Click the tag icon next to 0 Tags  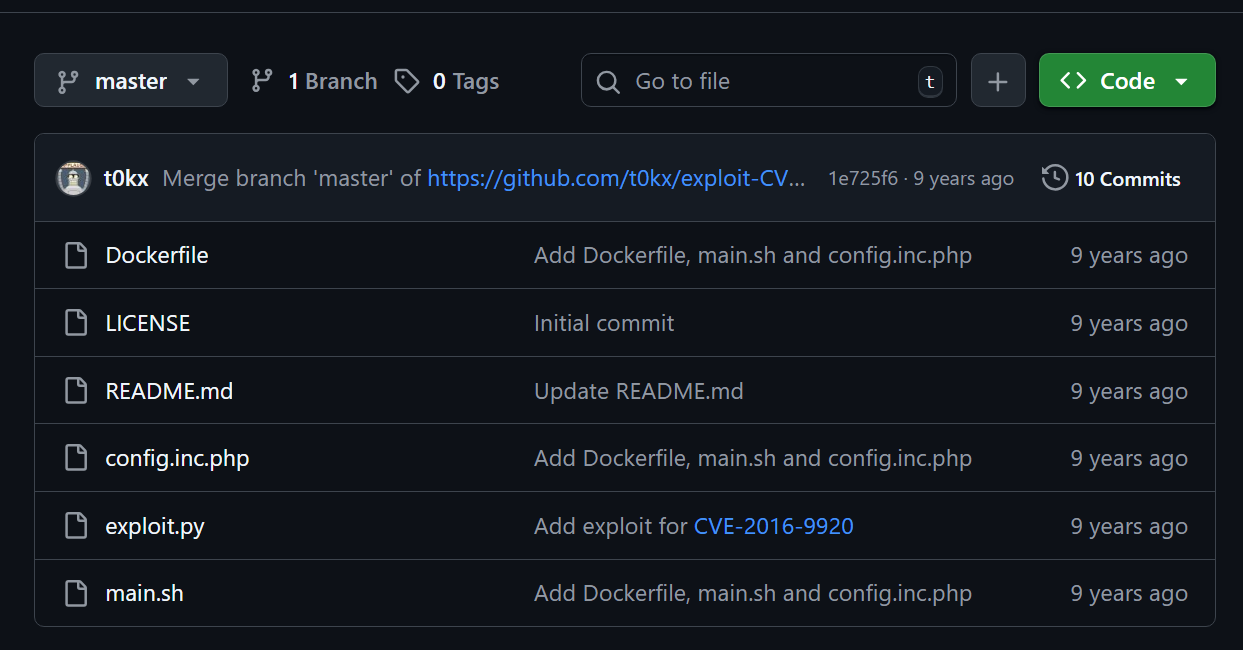[406, 81]
